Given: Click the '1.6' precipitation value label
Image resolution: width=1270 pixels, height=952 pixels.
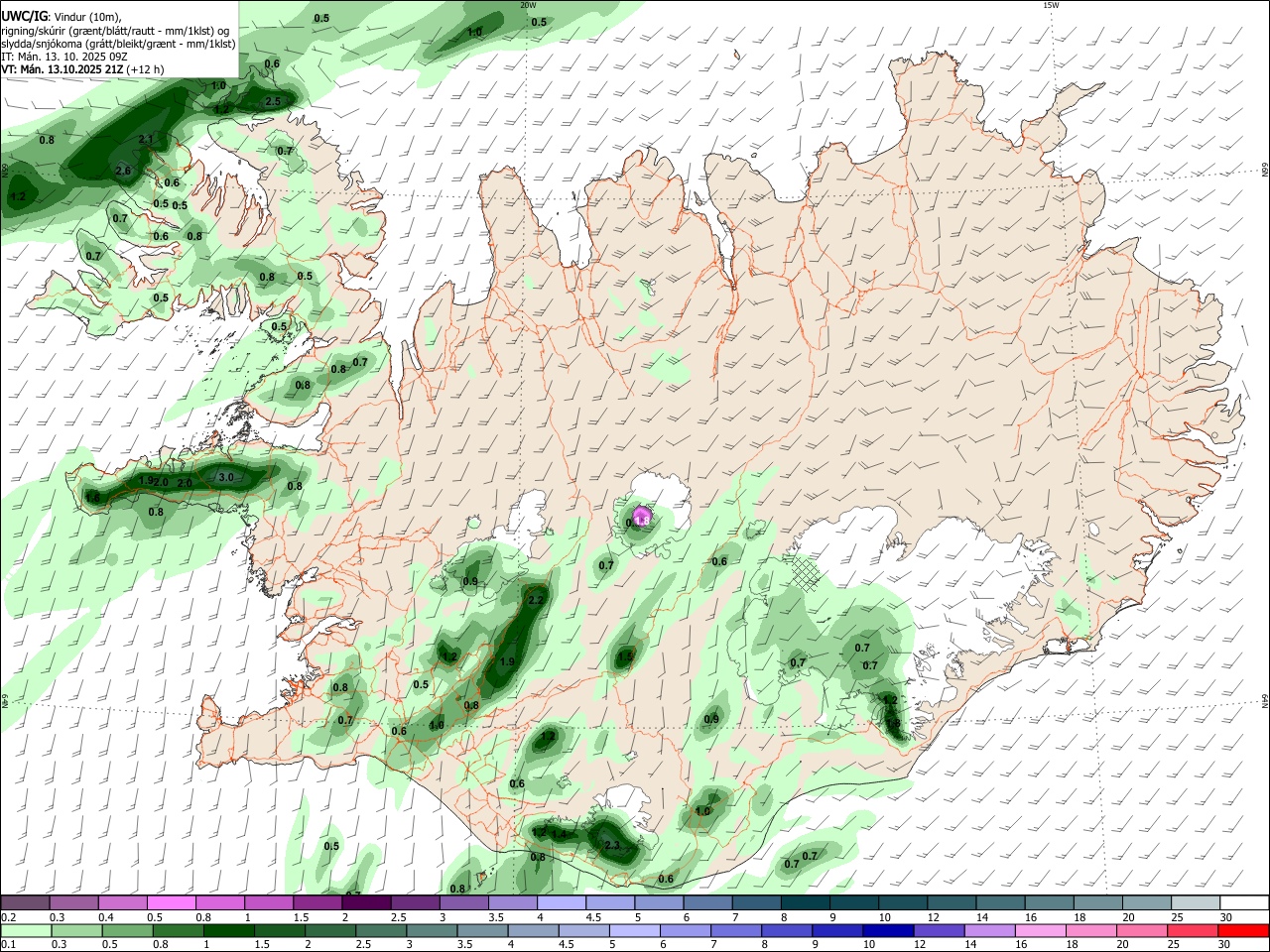Looking at the screenshot, I should (x=92, y=497).
